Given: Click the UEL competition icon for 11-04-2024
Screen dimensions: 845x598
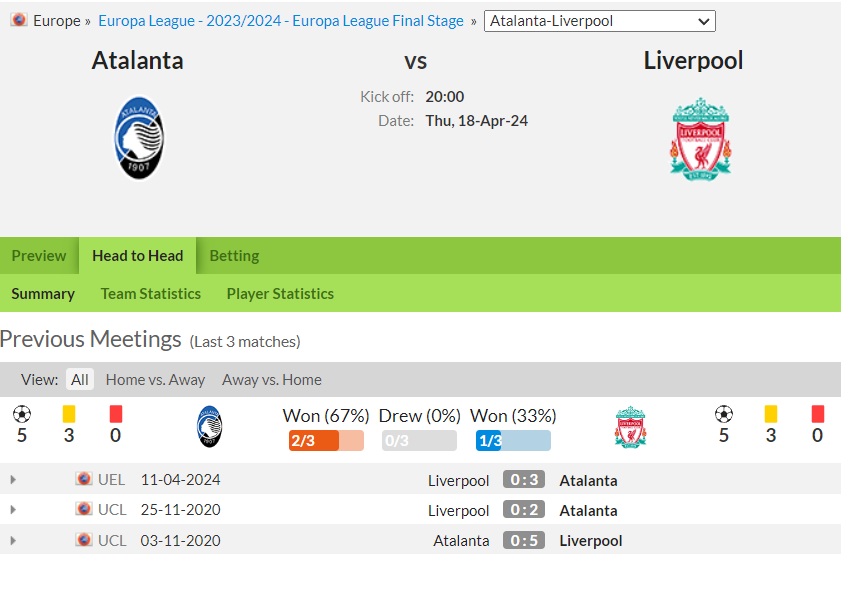Looking at the screenshot, I should tap(84, 478).
